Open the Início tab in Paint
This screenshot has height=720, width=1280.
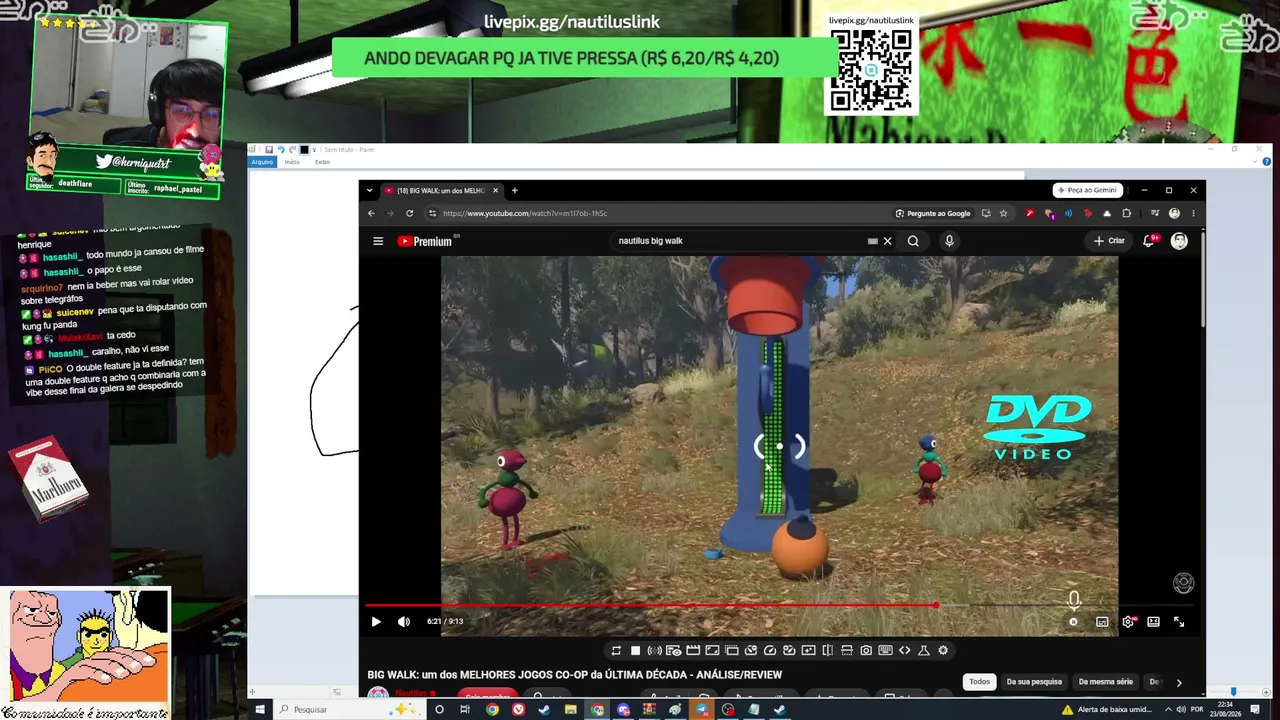coord(292,162)
